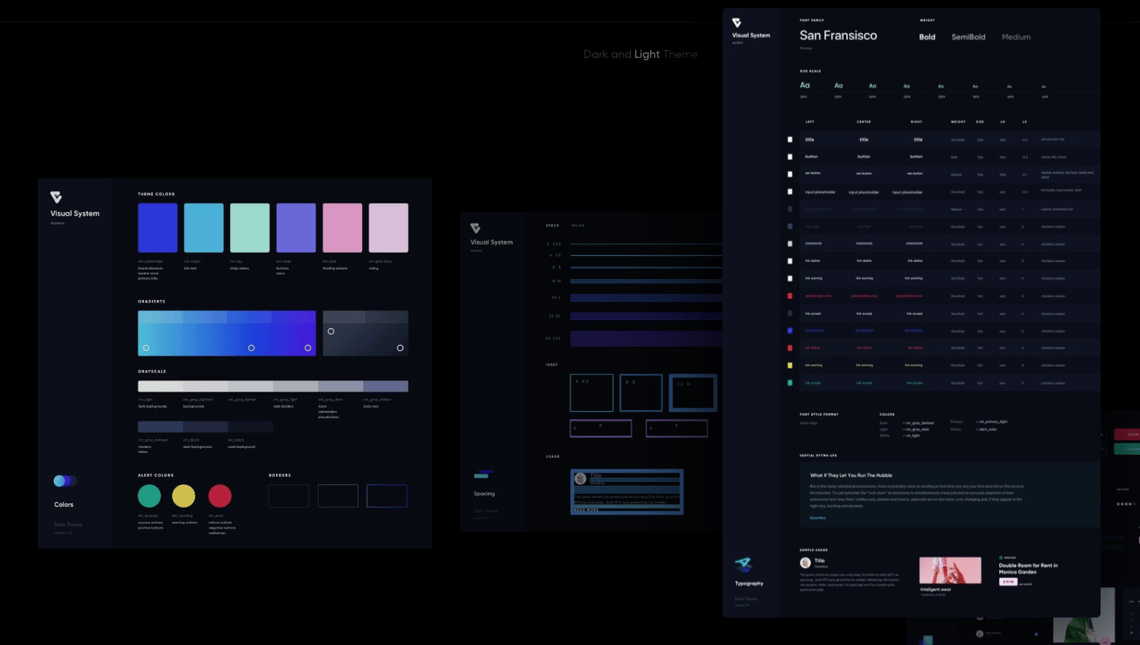The width and height of the screenshot is (1140, 645).
Task: Open the Intelligent wear pink thumbnail
Action: click(x=950, y=570)
